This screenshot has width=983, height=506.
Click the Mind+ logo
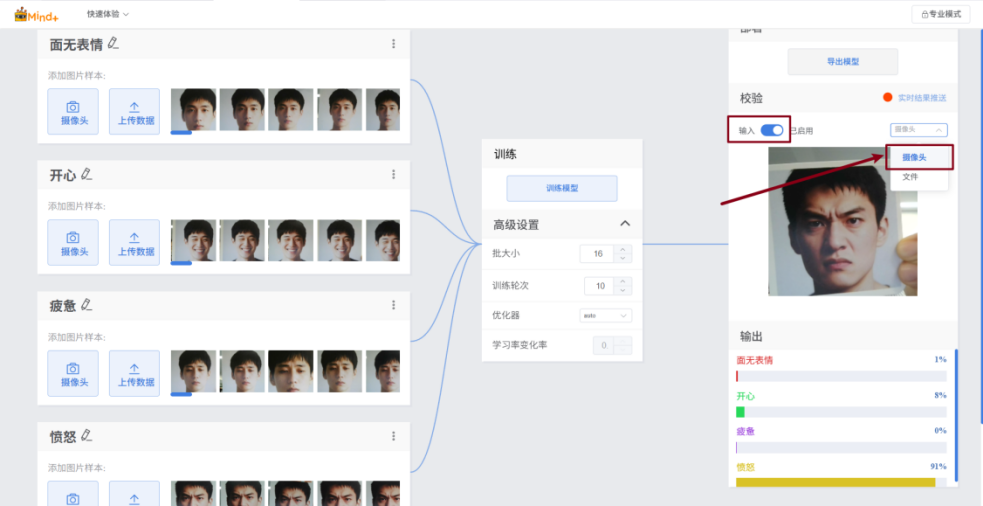(37, 14)
